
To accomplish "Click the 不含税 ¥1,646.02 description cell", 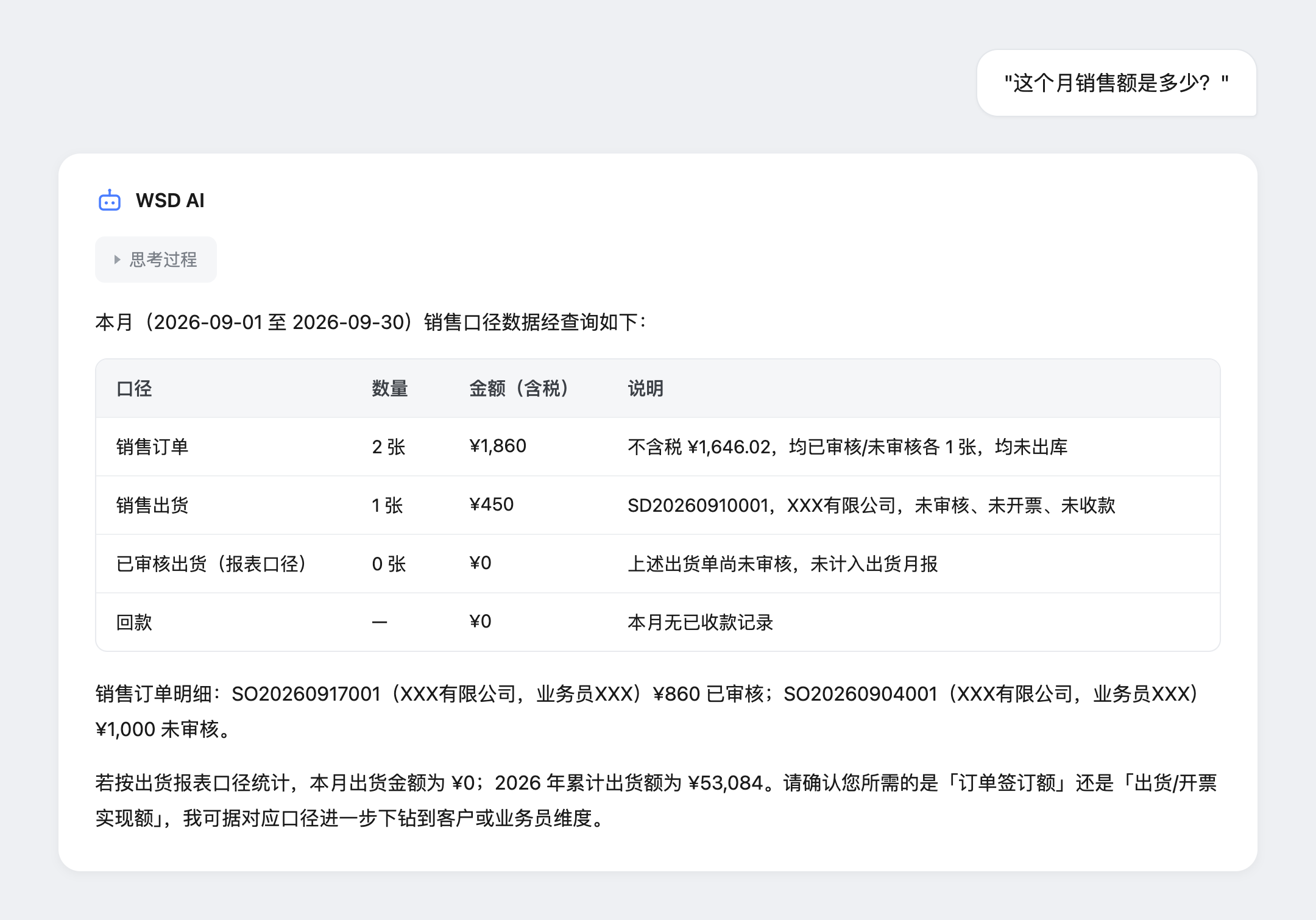I will (847, 447).
